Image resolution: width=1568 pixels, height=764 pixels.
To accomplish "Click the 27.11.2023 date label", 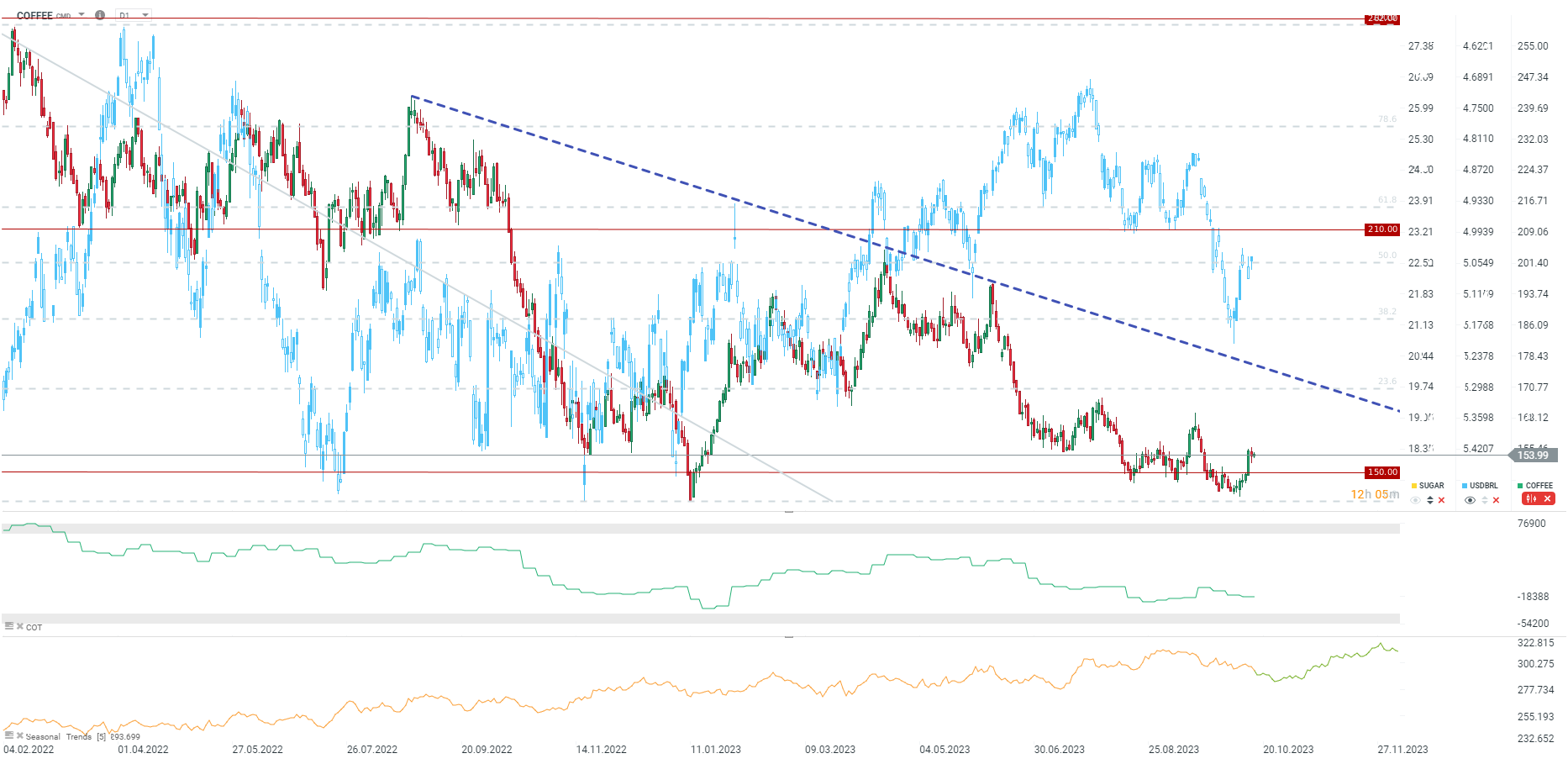I will click(1402, 750).
